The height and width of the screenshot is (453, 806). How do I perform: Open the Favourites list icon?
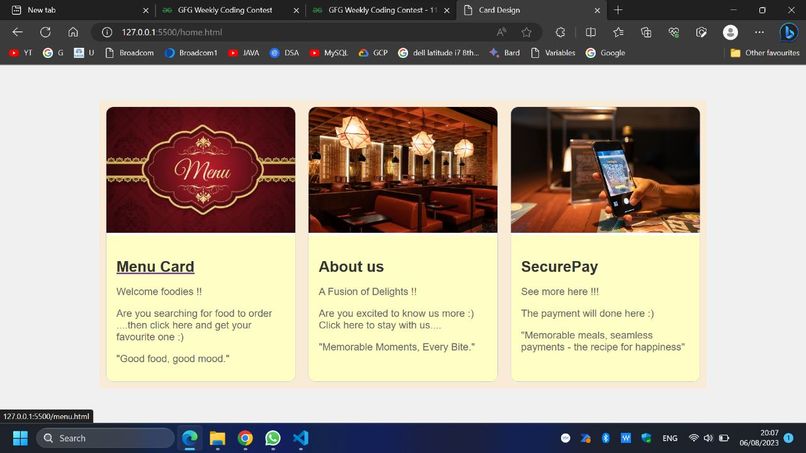pyautogui.click(x=618, y=32)
